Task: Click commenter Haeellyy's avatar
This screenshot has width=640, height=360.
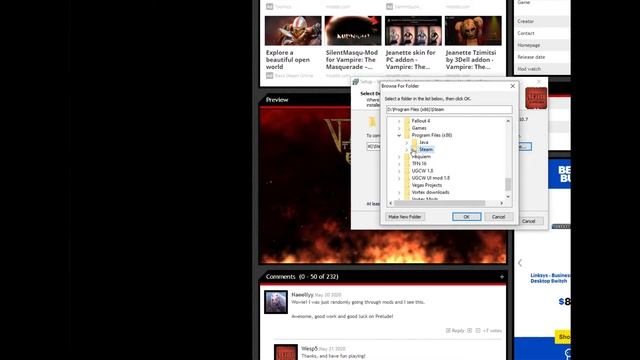Action: tap(276, 302)
